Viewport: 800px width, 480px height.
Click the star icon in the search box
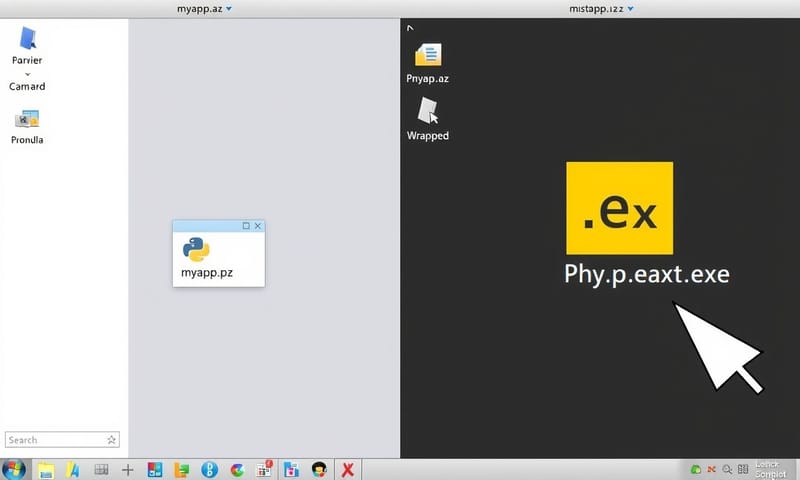(x=111, y=440)
